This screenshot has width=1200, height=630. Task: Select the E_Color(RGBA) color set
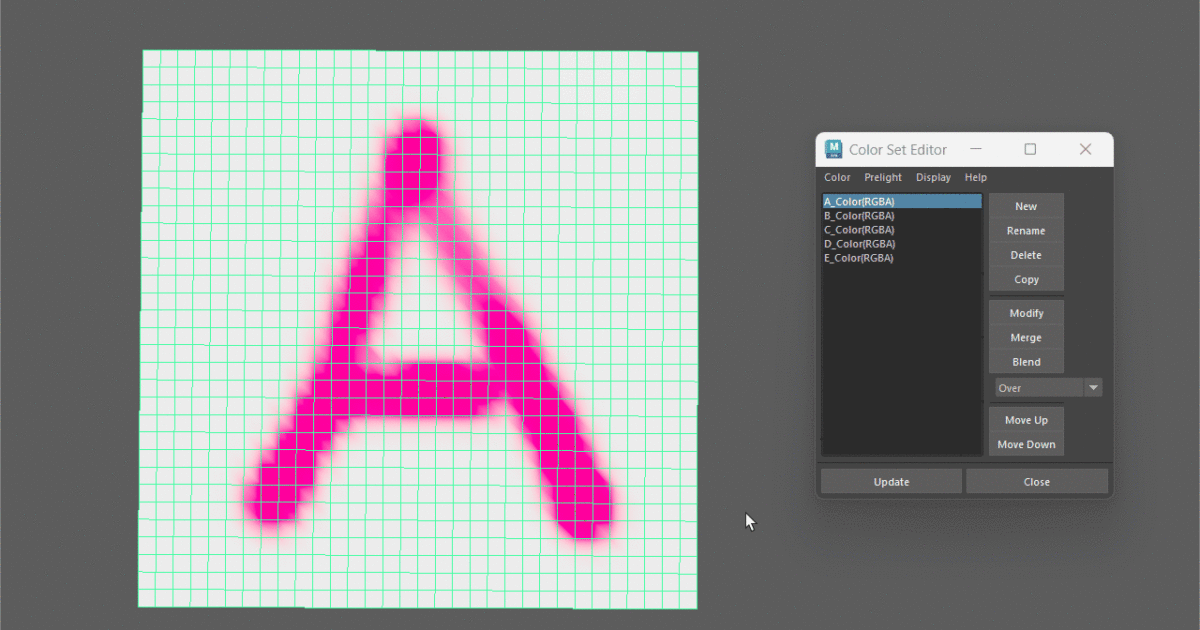pyautogui.click(x=859, y=258)
